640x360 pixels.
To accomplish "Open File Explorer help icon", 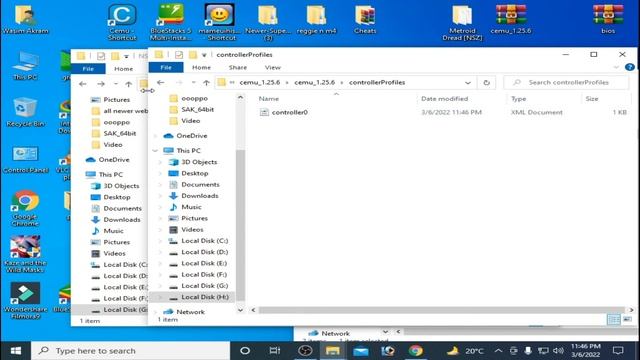I will pyautogui.click(x=630, y=67).
